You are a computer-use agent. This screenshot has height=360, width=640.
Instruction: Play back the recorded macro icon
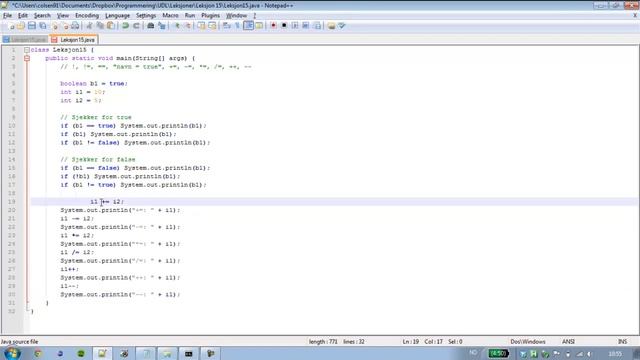[295, 26]
